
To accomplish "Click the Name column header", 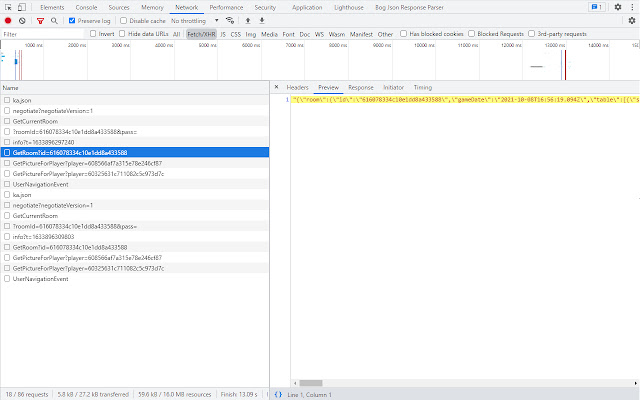I will coord(135,88).
